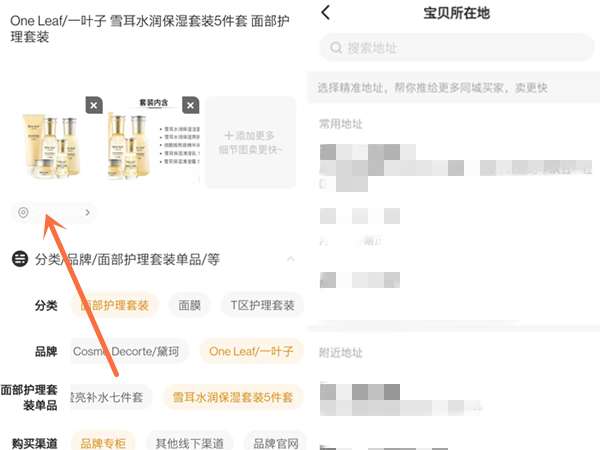Choose 品牌专柜 purchase channel

(103, 443)
